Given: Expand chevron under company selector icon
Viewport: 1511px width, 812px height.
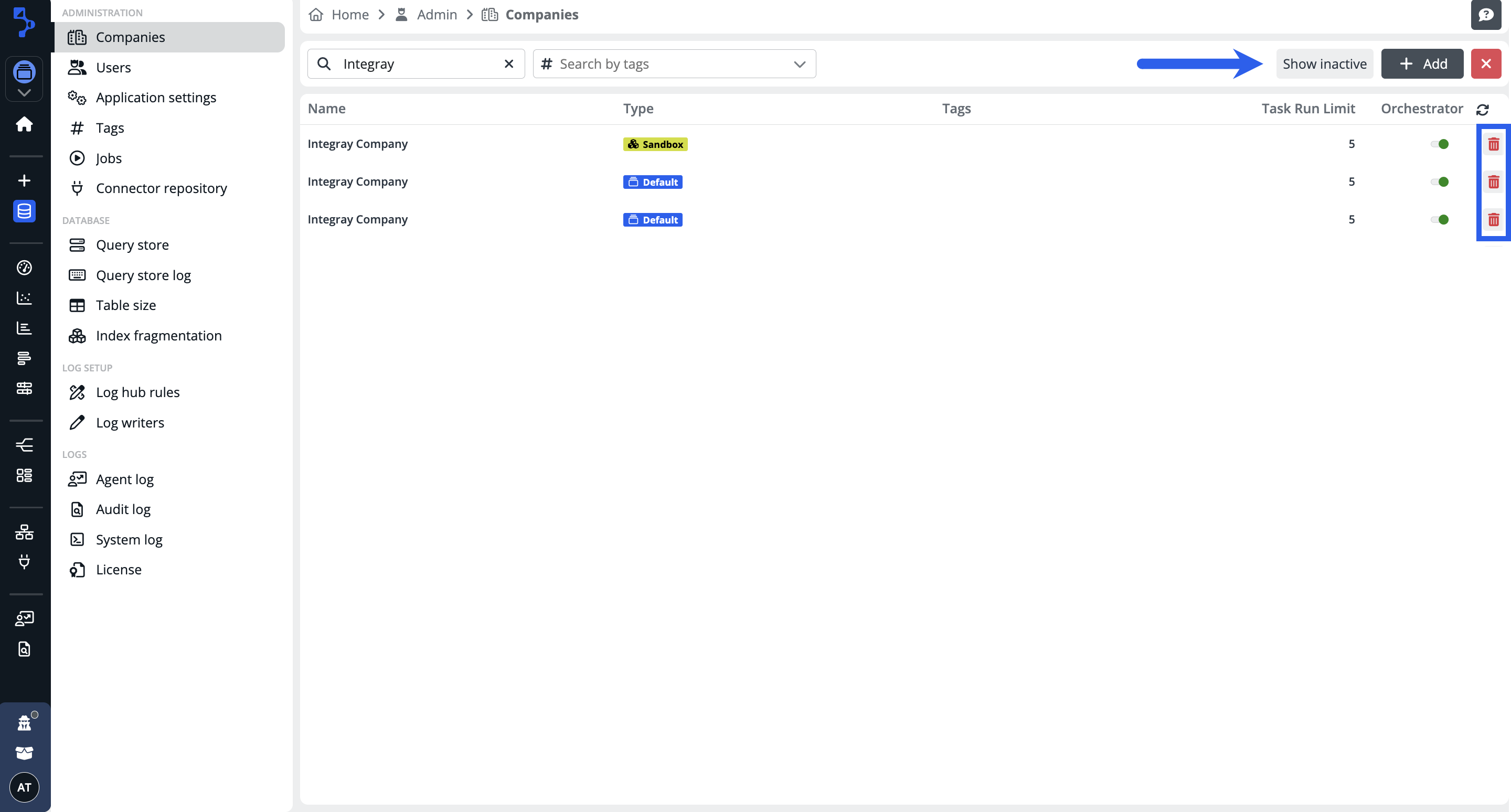Looking at the screenshot, I should (24, 93).
